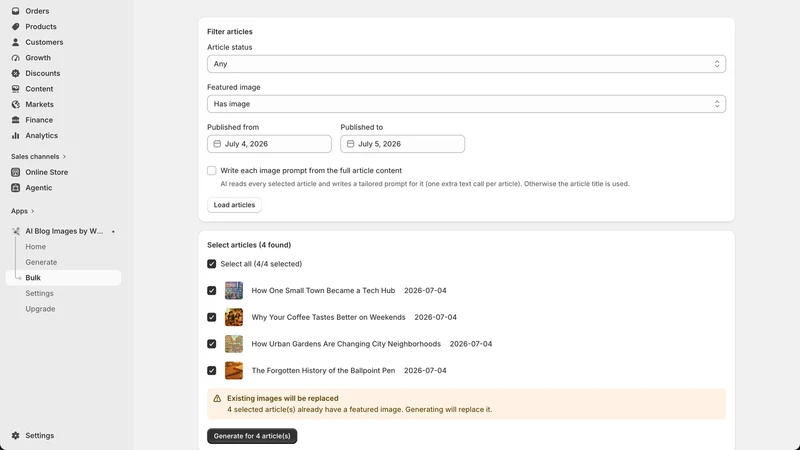800x450 pixels.
Task: Click the Published from date field
Action: pos(269,144)
